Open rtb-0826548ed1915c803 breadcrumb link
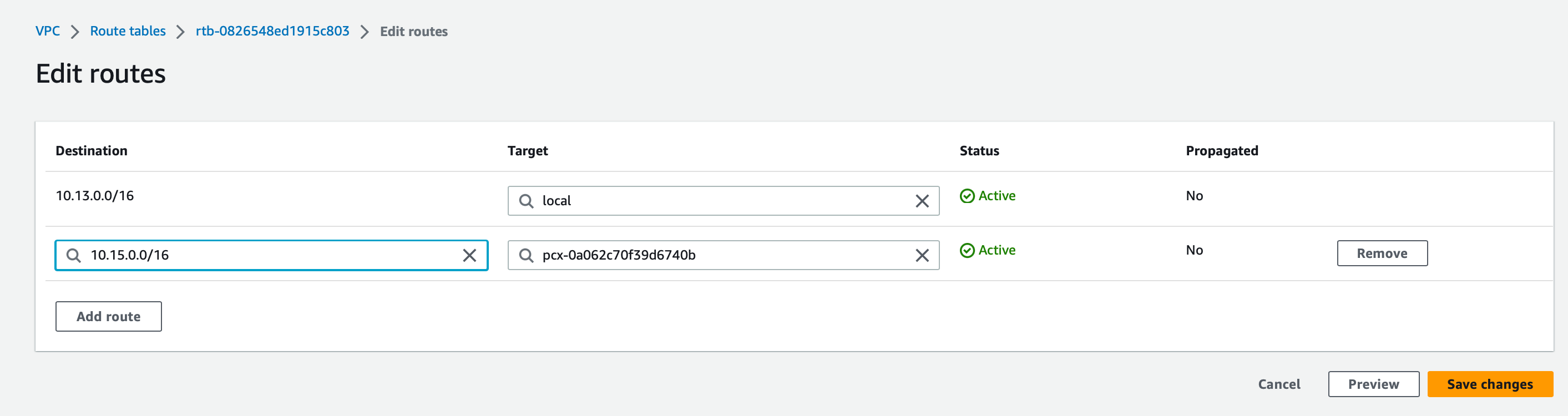The width and height of the screenshot is (1568, 416). (272, 31)
